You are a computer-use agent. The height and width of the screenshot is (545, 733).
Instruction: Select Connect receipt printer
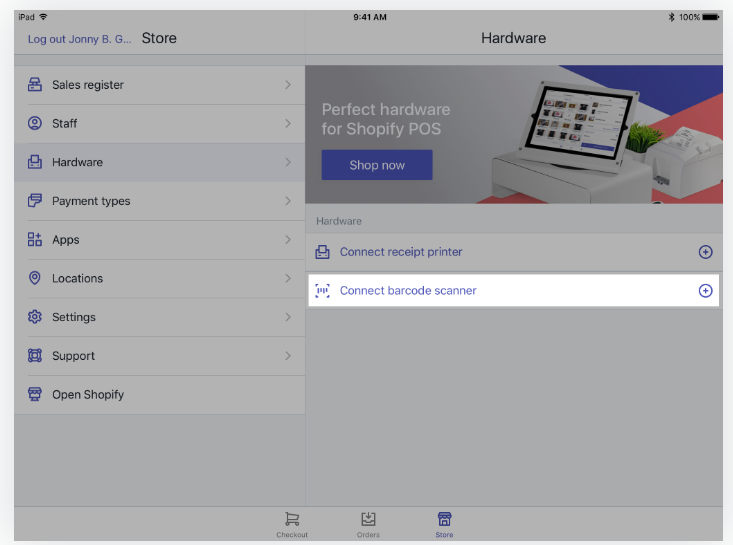[x=513, y=252]
